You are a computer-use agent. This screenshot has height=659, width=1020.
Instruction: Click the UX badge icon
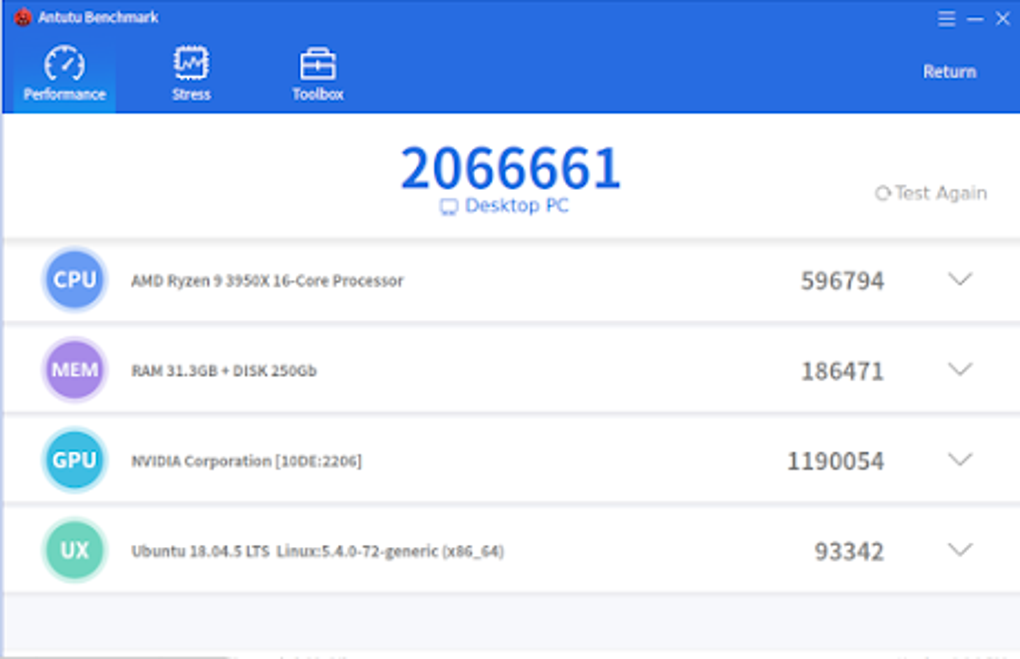pos(74,550)
